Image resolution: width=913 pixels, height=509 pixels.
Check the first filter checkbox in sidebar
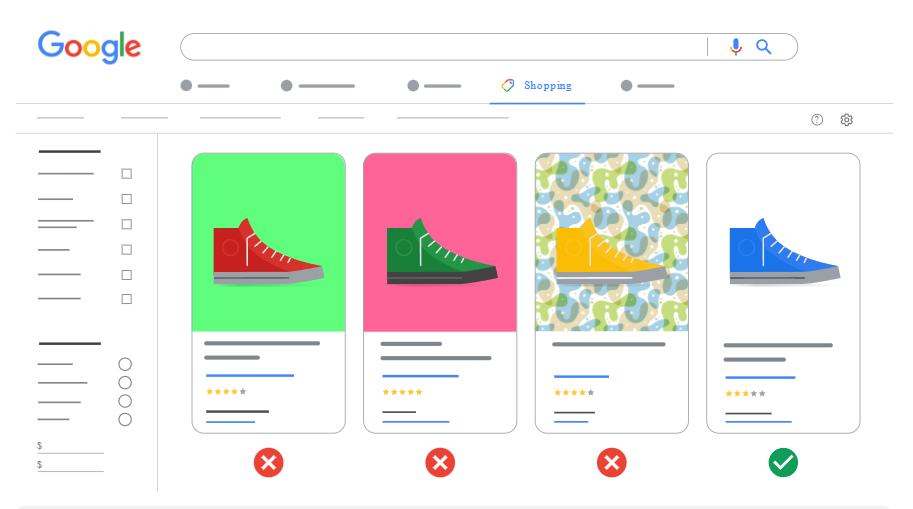coord(127,174)
